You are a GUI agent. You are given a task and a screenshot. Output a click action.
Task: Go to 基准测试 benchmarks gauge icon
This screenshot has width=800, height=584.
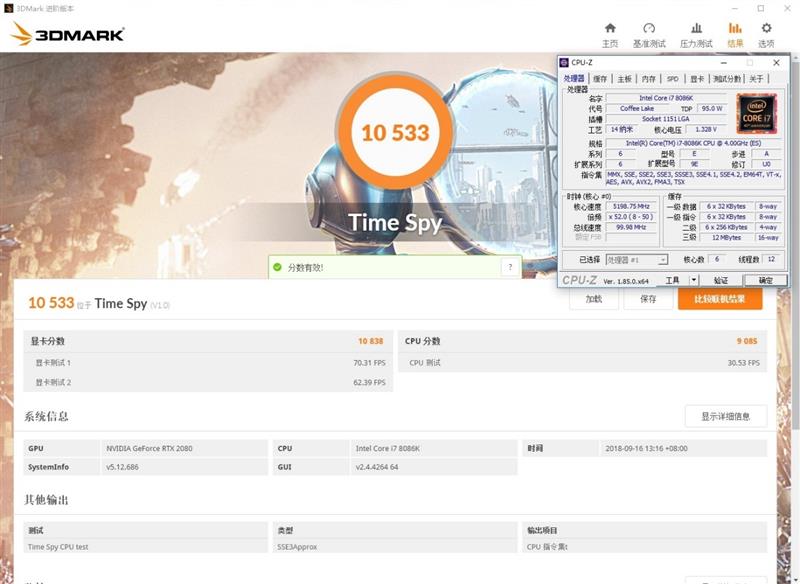649,33
